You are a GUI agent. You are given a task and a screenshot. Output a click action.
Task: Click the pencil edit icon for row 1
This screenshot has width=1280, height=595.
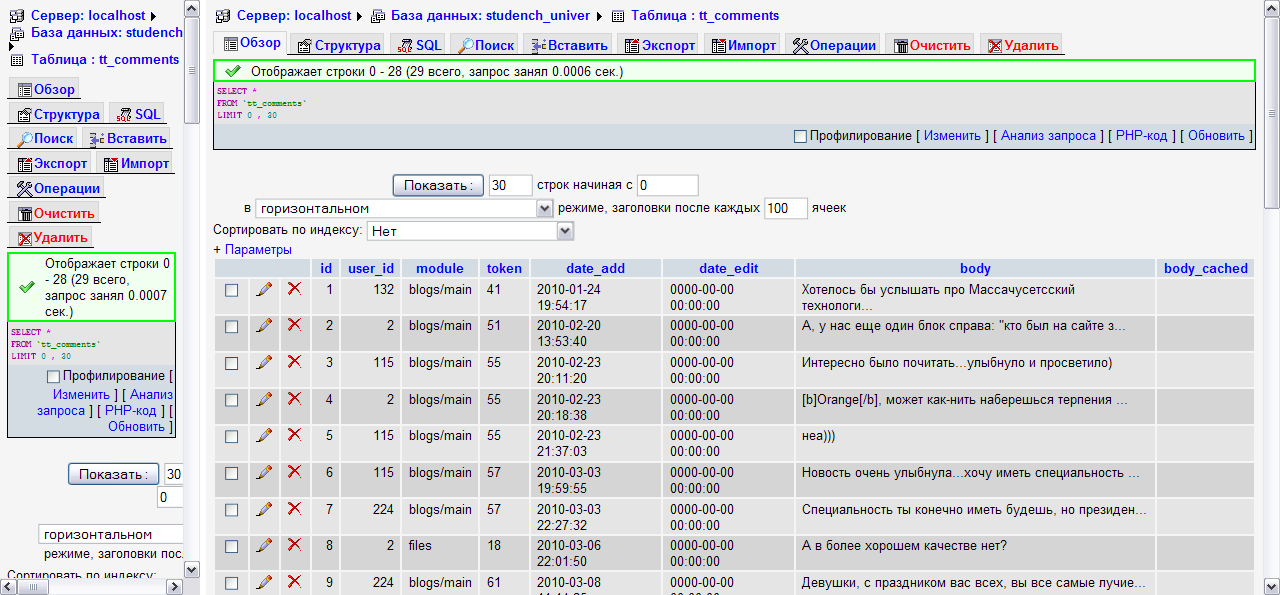pos(264,289)
